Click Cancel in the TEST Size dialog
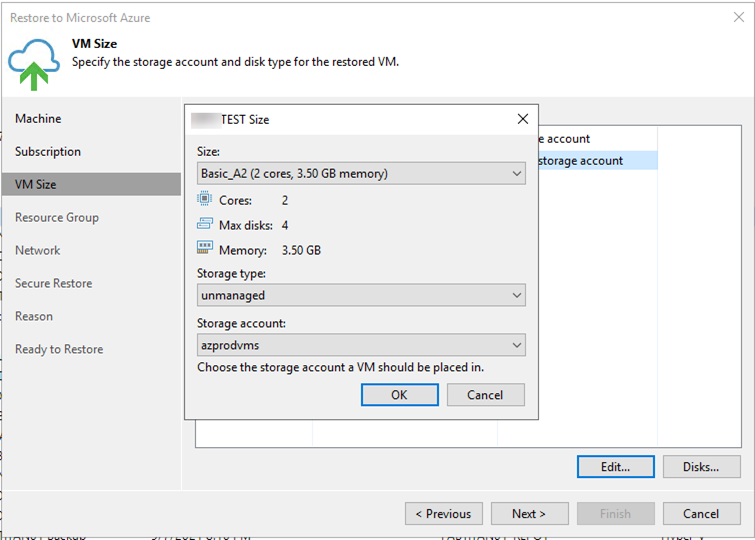The width and height of the screenshot is (755, 540). (x=485, y=395)
